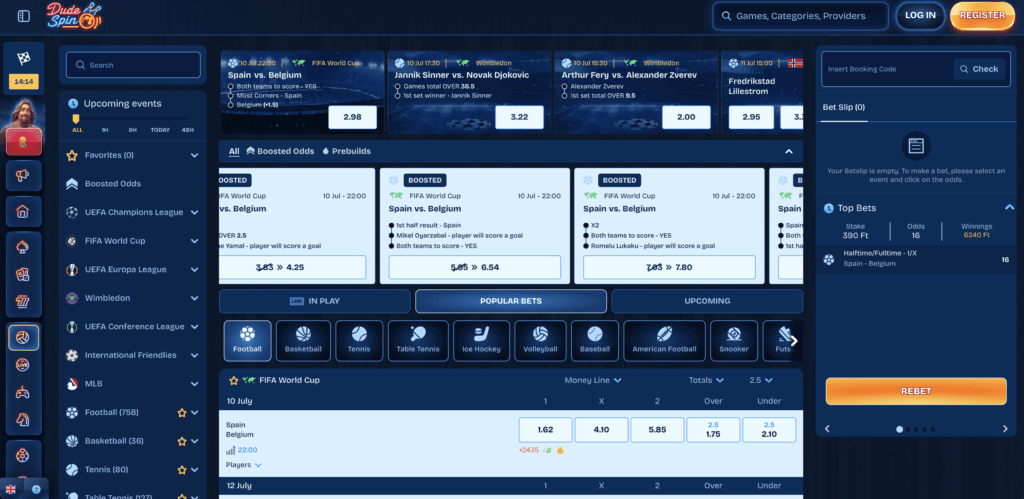Open promotions megaphone icon in left rail
Viewport: 1024px width, 499px height.
[23, 176]
